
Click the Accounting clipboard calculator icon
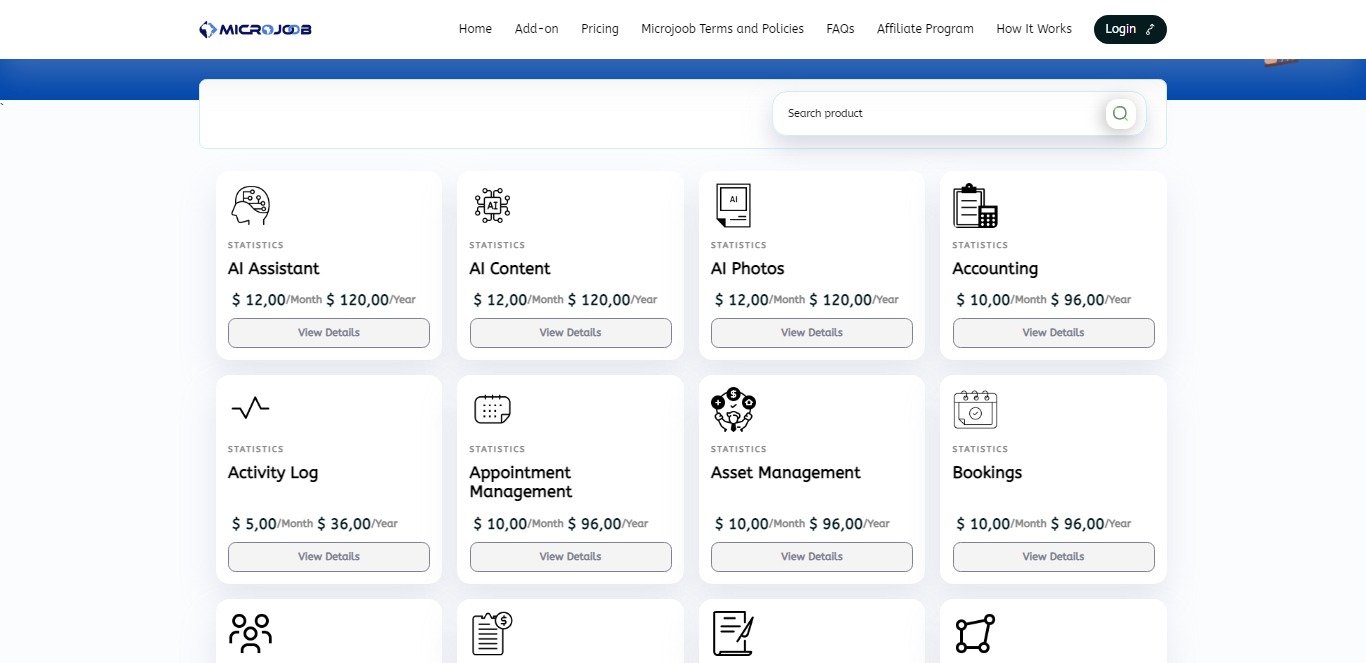coord(975,205)
